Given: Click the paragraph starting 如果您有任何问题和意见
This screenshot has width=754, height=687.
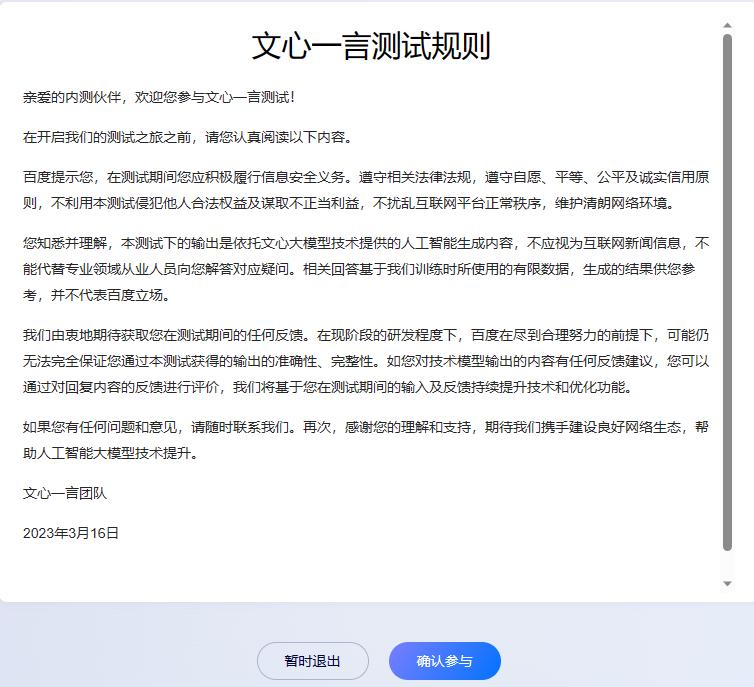Looking at the screenshot, I should click(x=366, y=440).
